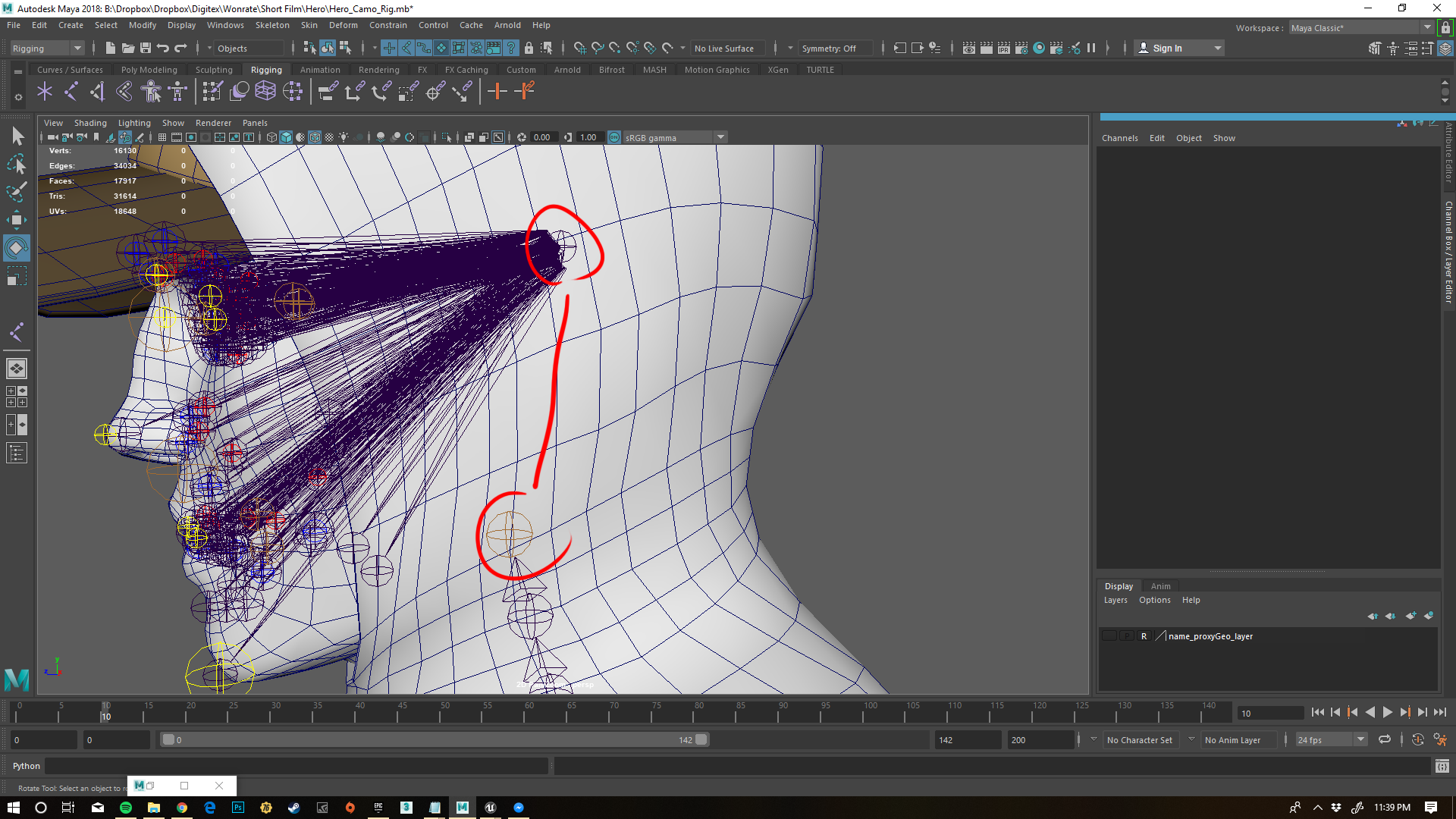
Task: Open the Skeleton menu
Action: (x=272, y=25)
